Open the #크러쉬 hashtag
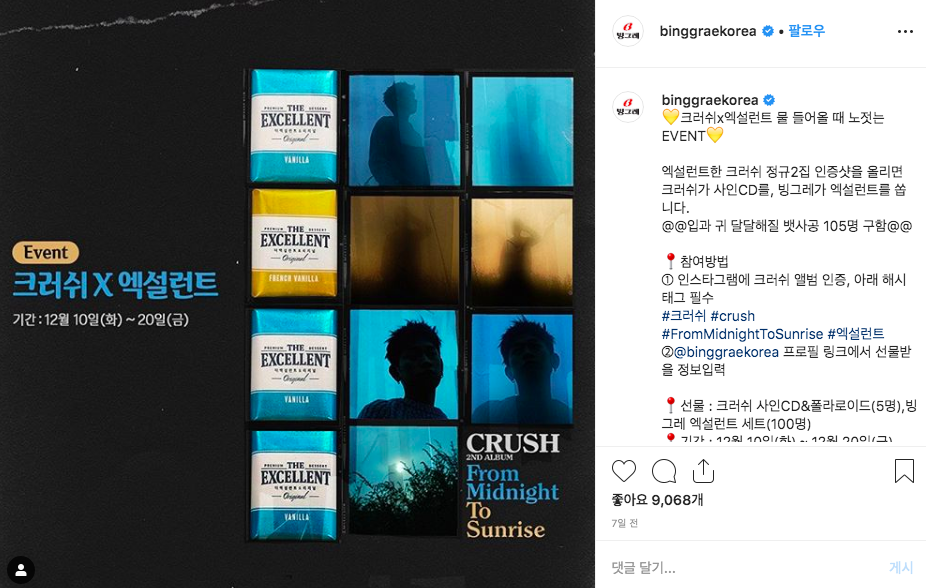926x588 pixels. click(683, 316)
